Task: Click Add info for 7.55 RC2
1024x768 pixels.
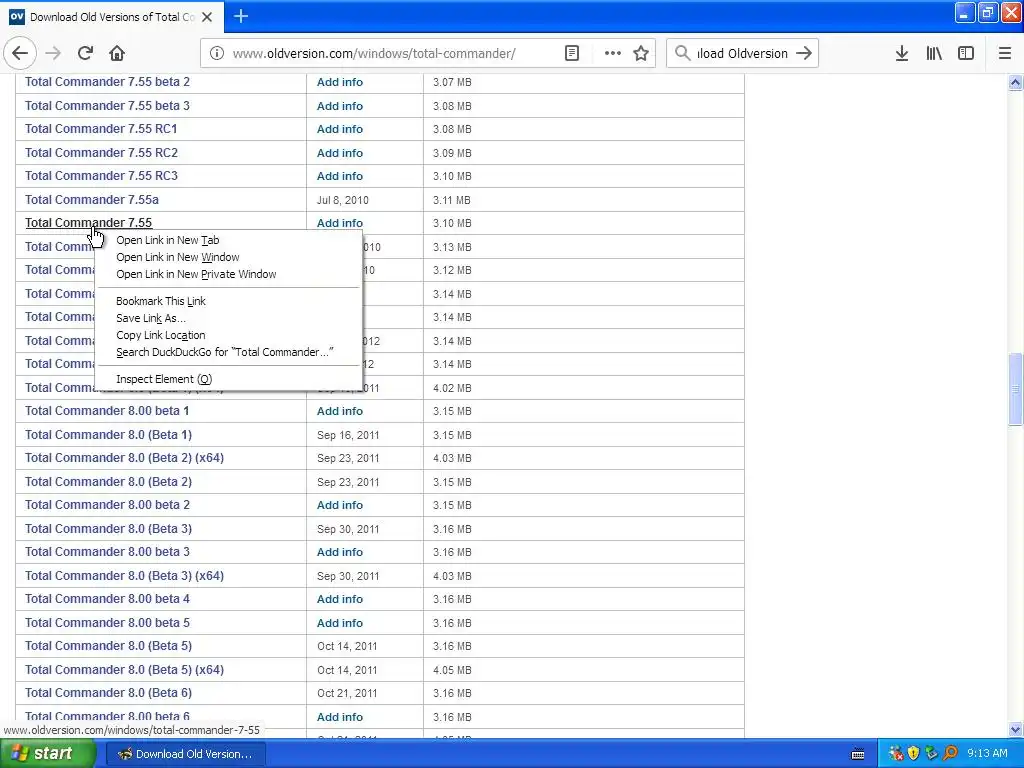Action: coord(340,153)
